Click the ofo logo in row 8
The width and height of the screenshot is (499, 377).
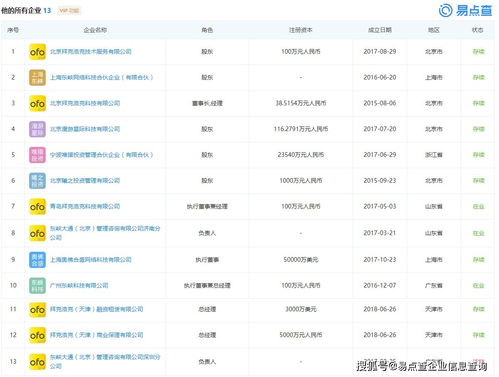click(37, 233)
